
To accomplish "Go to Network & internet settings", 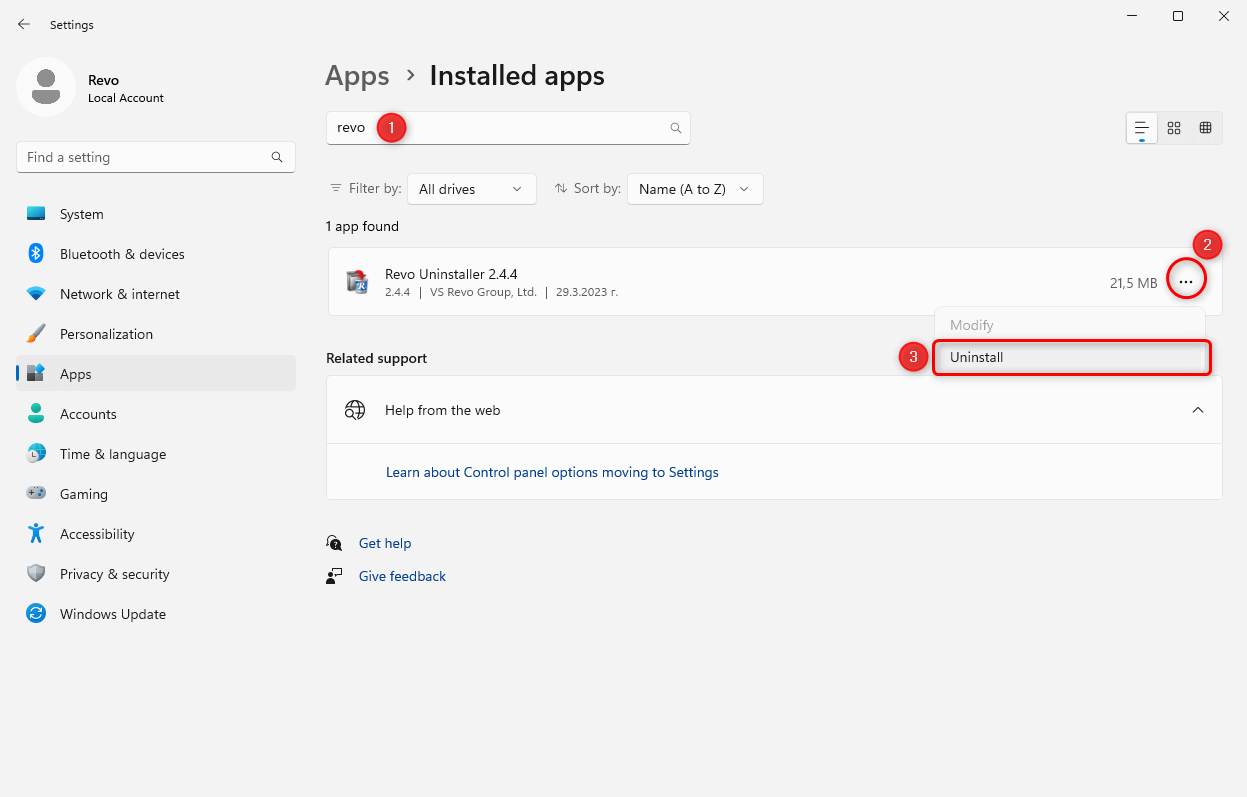I will point(156,294).
